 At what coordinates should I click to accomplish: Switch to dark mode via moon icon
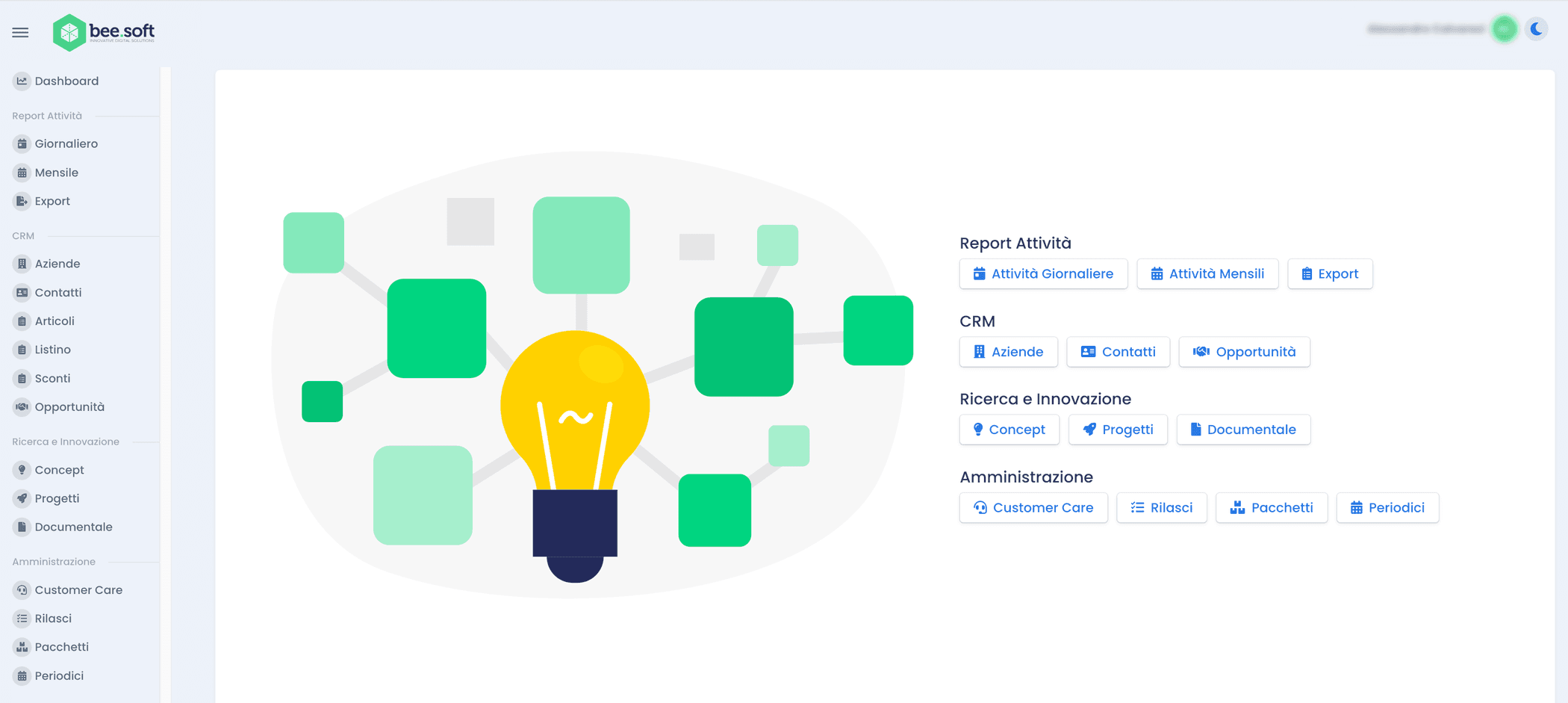tap(1536, 29)
